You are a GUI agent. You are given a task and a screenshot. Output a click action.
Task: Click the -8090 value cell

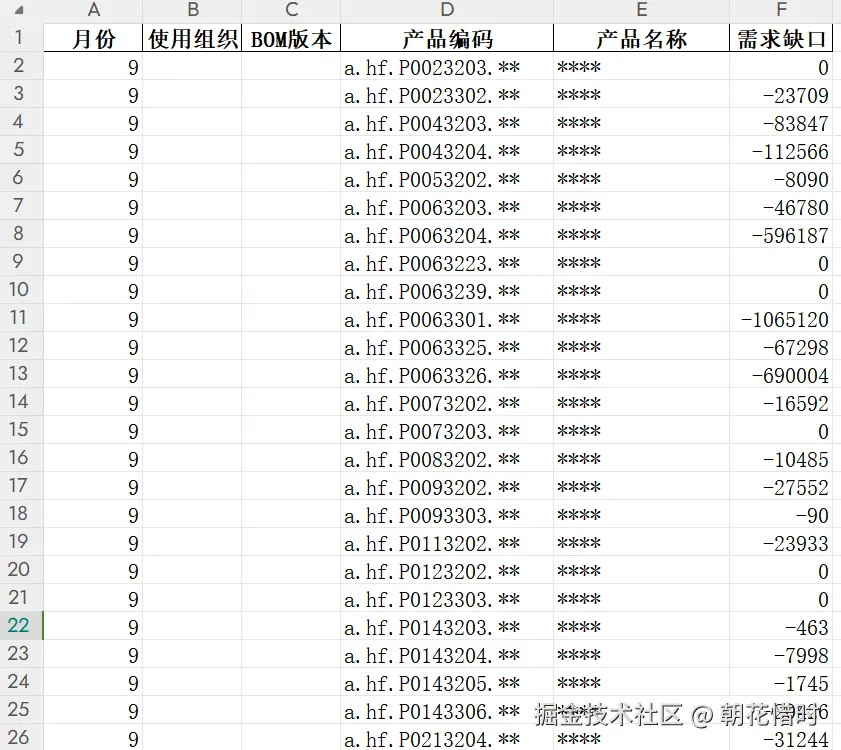[781, 178]
